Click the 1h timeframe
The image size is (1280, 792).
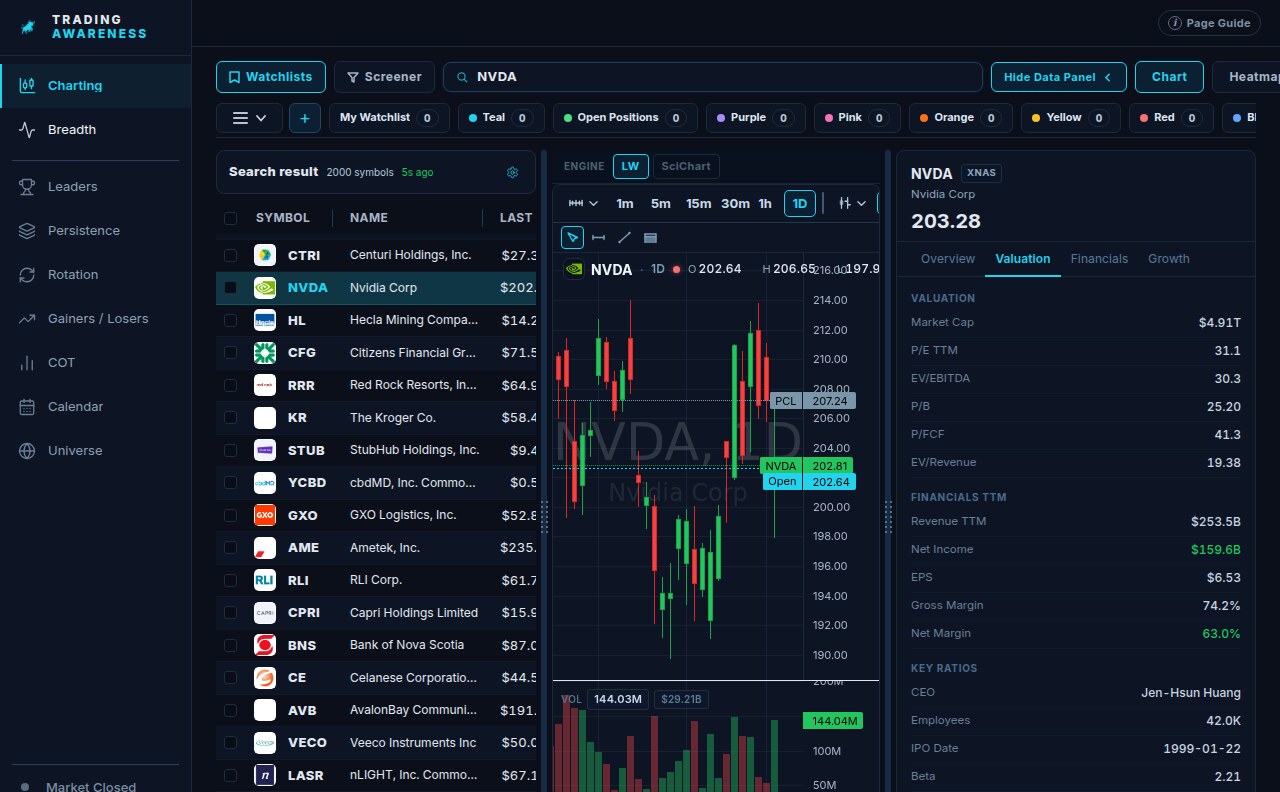pos(765,203)
